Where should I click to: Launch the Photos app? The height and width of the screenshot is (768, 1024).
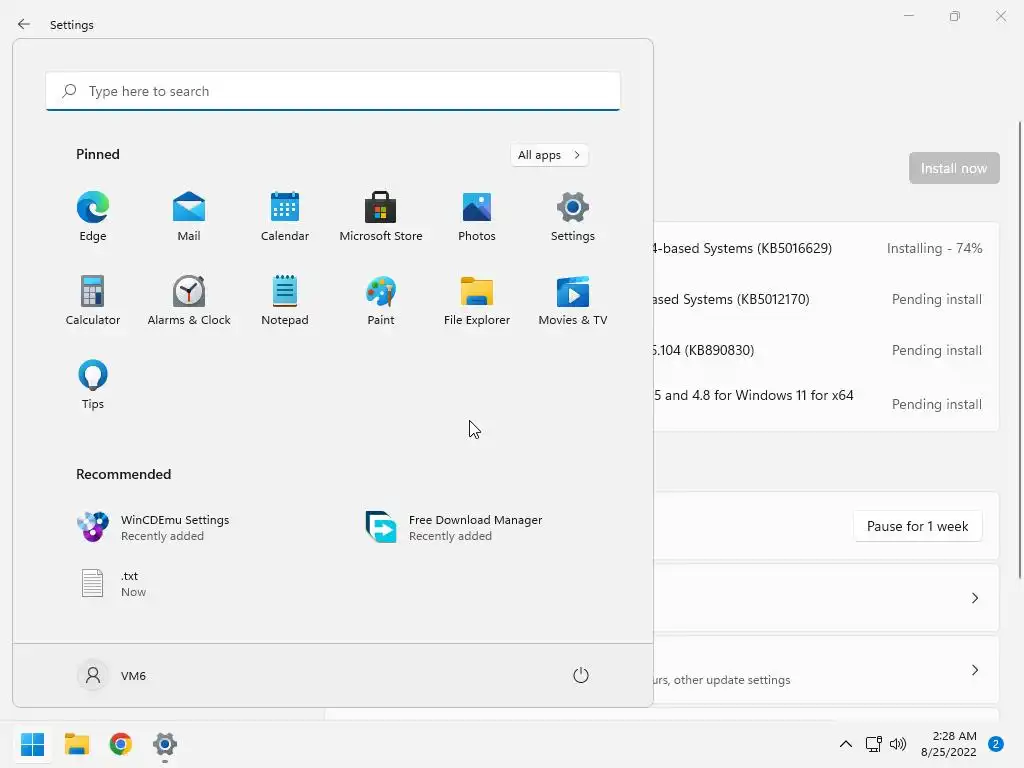[477, 217]
